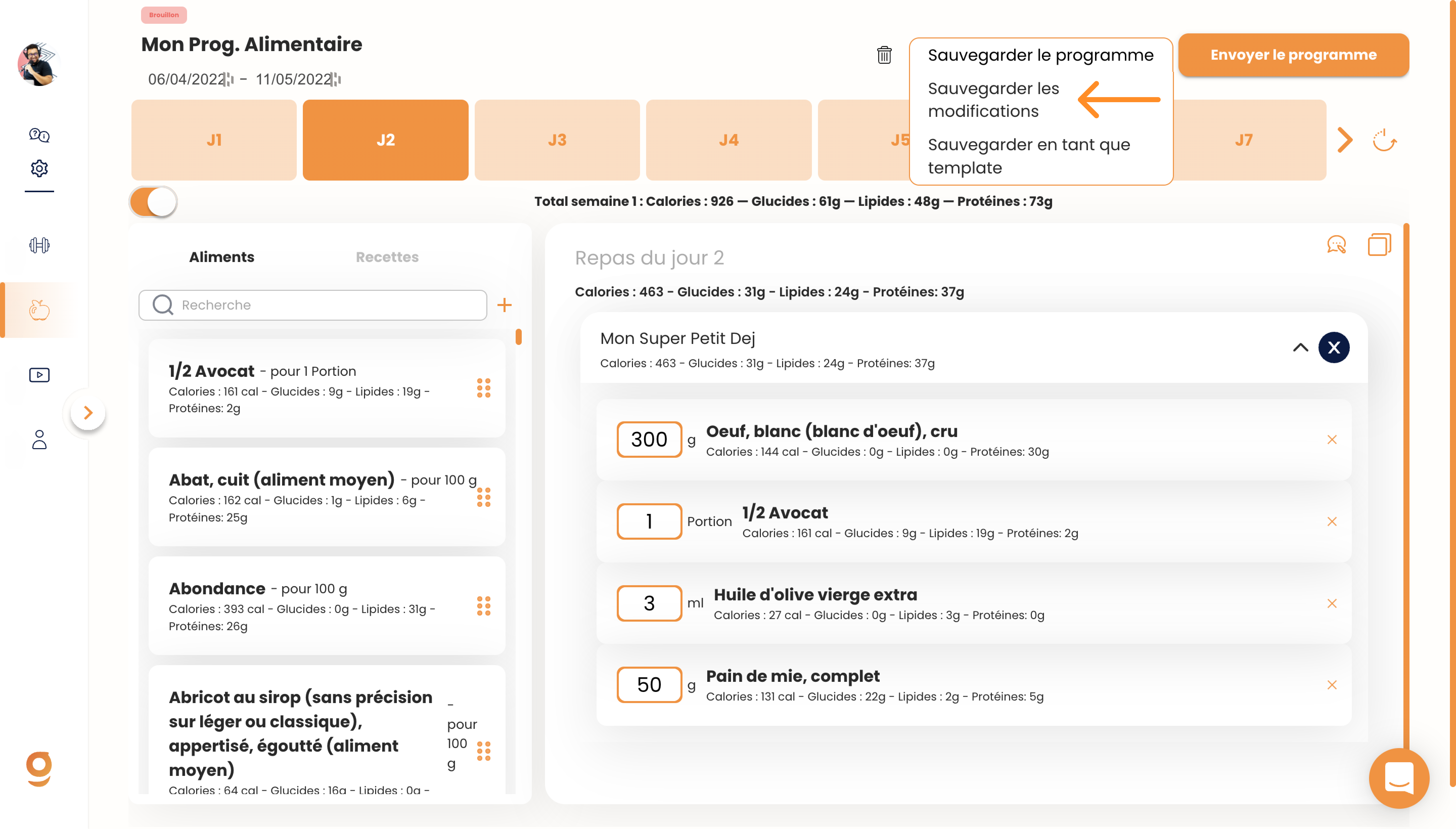This screenshot has width=1456, height=829.
Task: Edit the 50 g quantity field
Action: click(649, 685)
